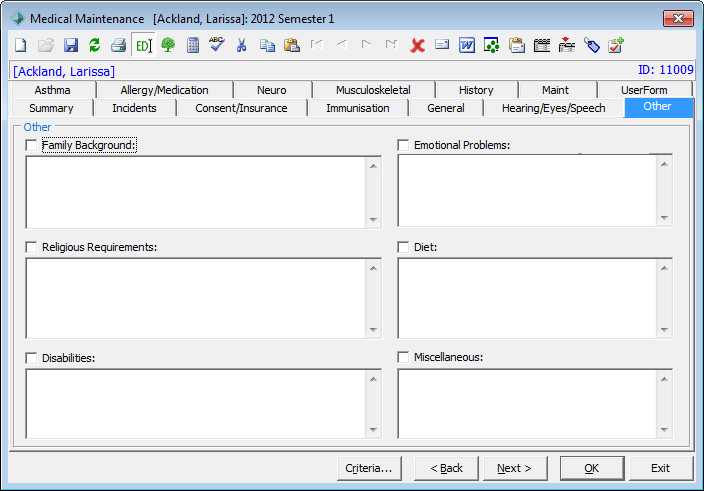Click Emotional Problems scrollbar up arrow

tap(664, 164)
